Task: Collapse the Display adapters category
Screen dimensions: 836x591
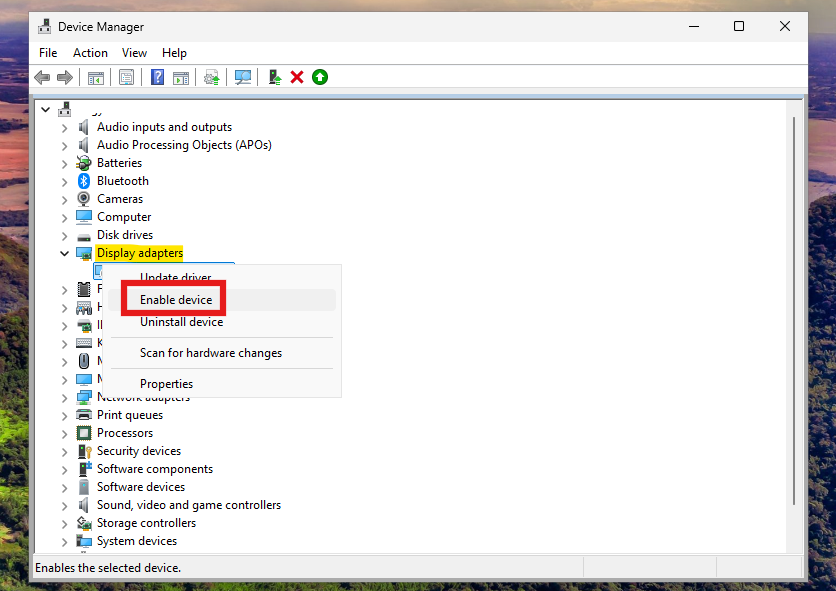Action: click(64, 253)
